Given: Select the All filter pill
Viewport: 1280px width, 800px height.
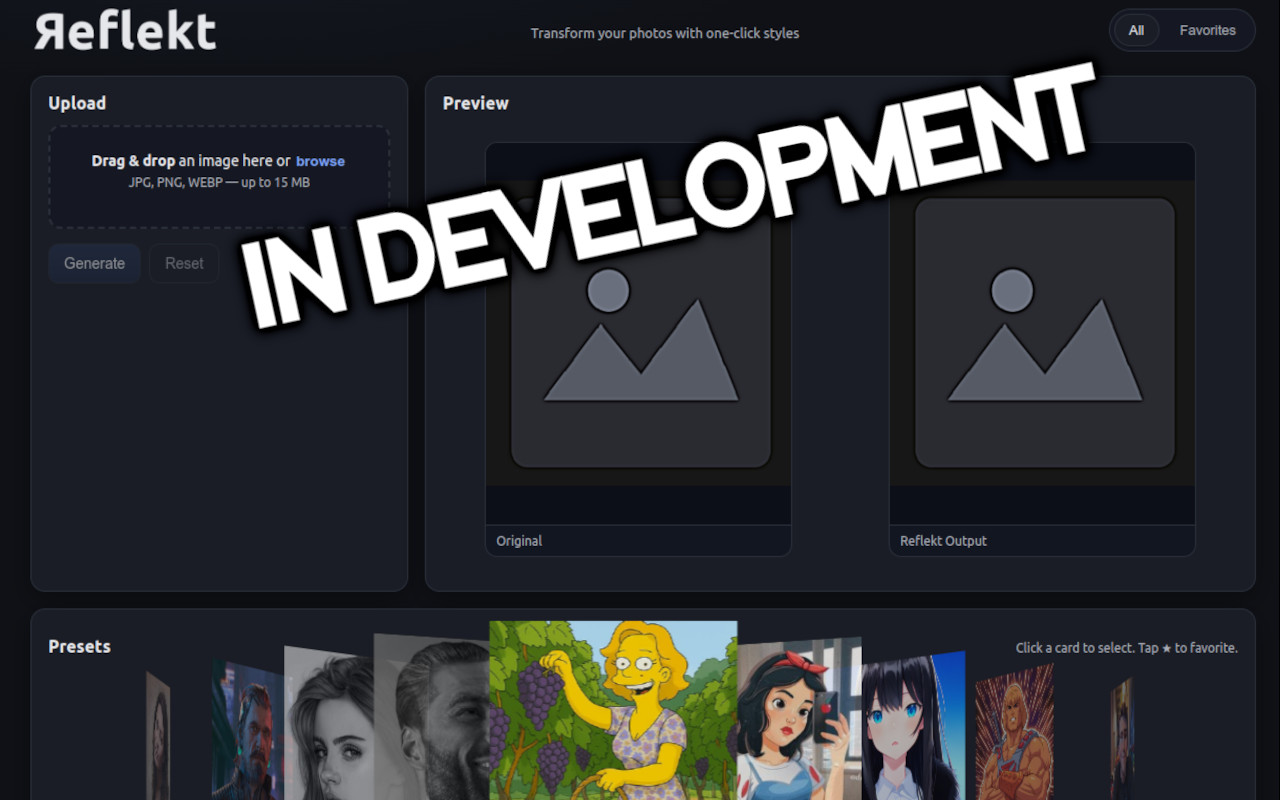Looking at the screenshot, I should coord(1136,30).
